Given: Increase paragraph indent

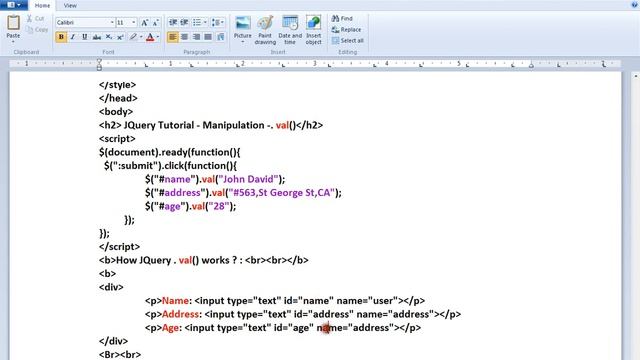Looking at the screenshot, I should 184,22.
